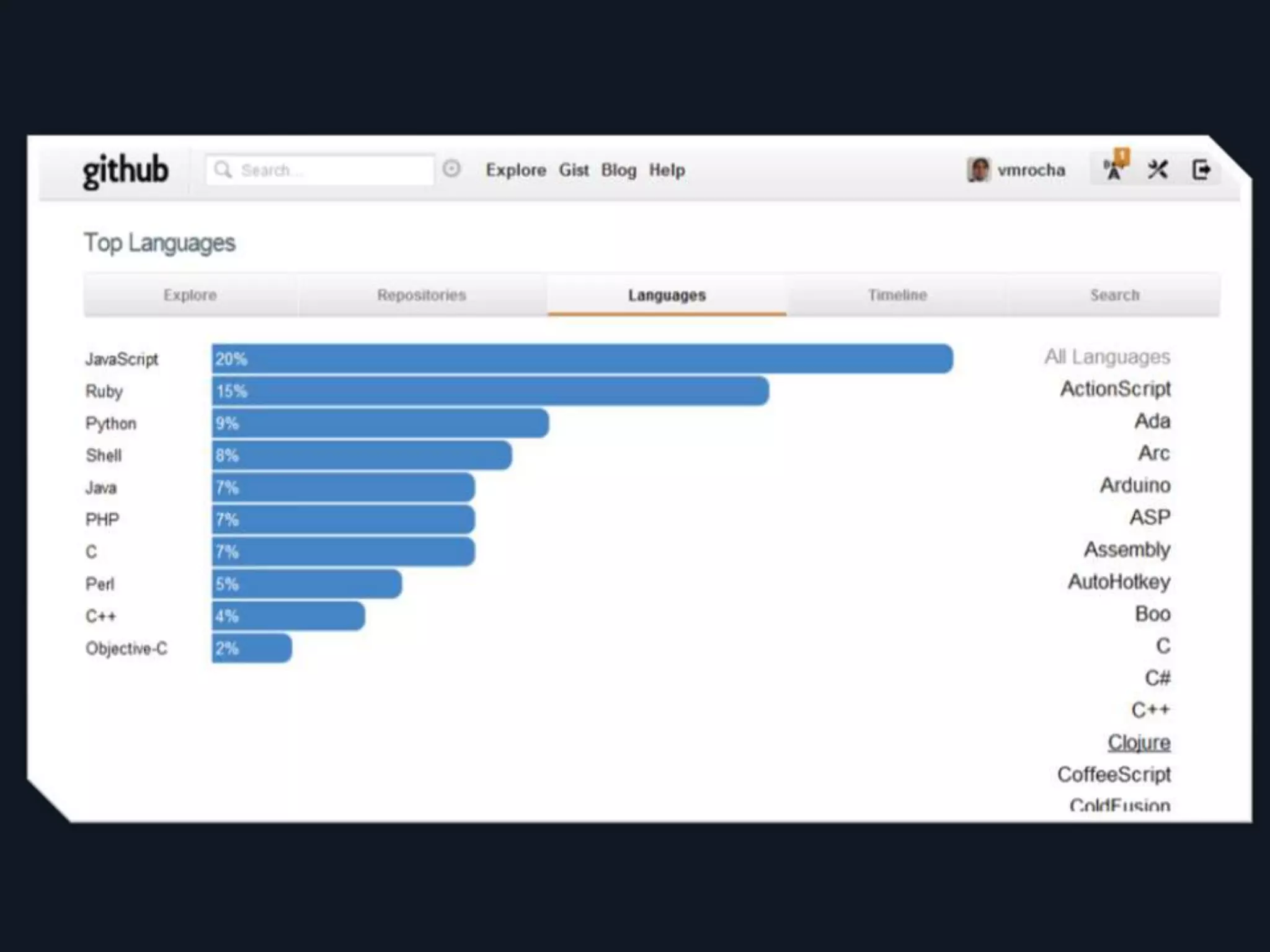Open Blog in the top navigation
This screenshot has height=952, width=1270.
pyautogui.click(x=618, y=170)
